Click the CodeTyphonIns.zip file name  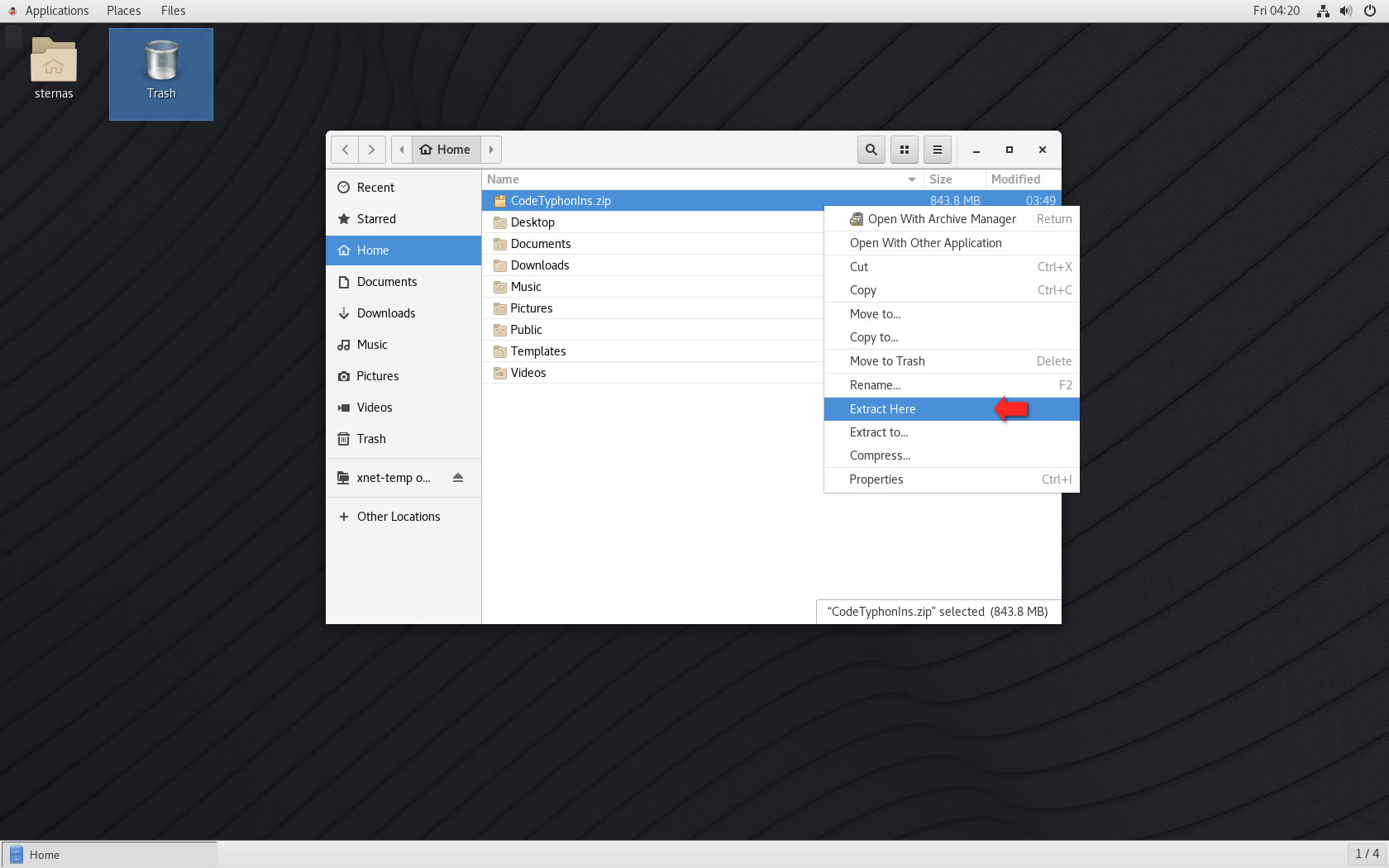coord(561,201)
